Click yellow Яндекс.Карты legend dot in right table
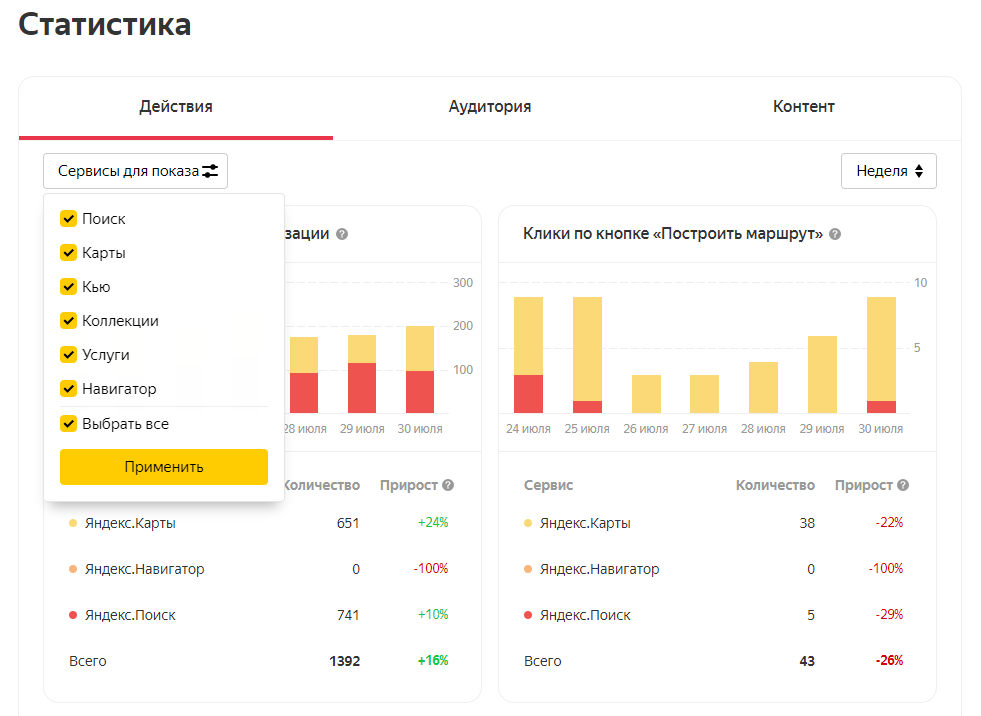The height and width of the screenshot is (716, 981). [x=527, y=523]
